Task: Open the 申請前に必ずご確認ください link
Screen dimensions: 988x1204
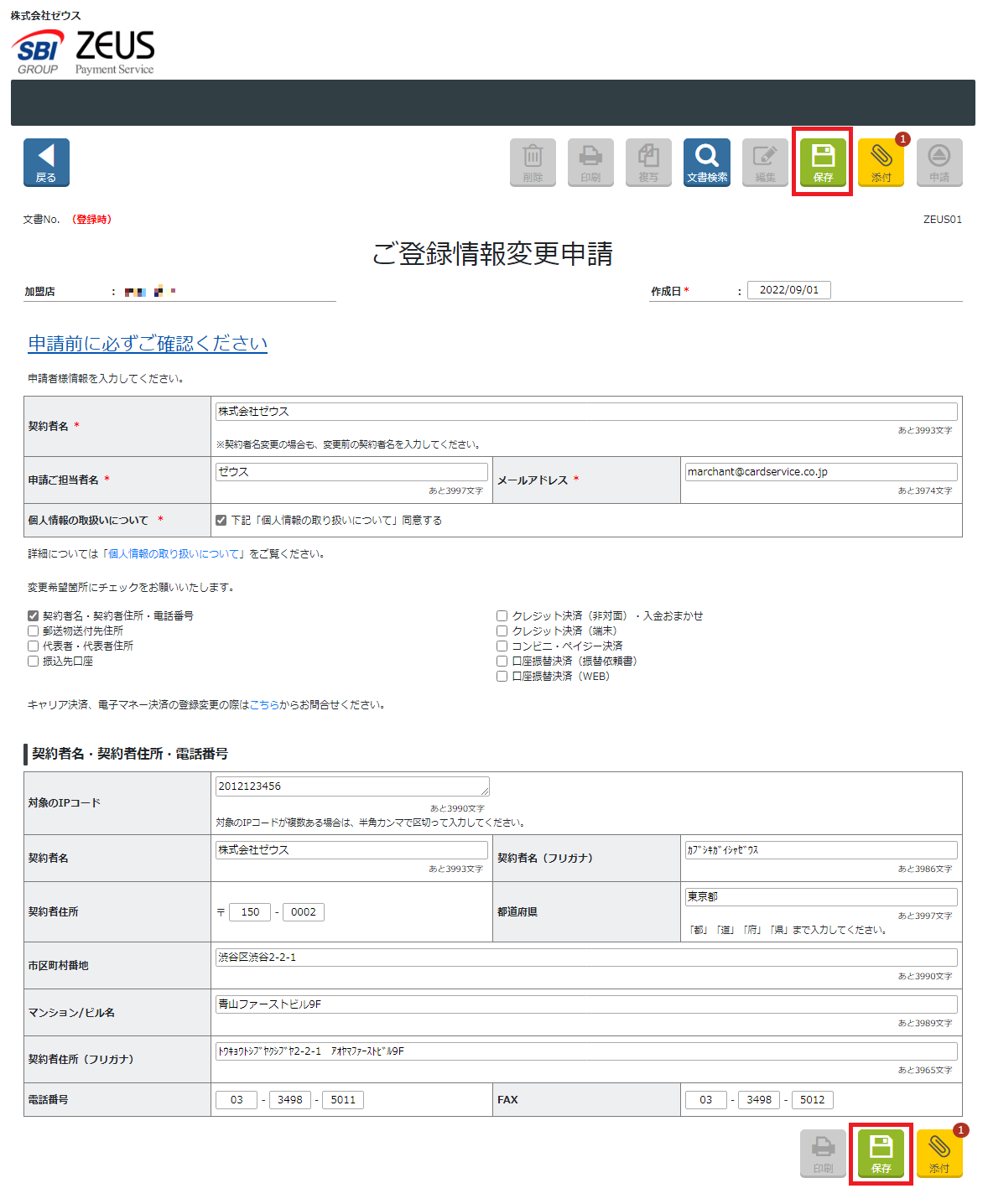Action: click(148, 343)
